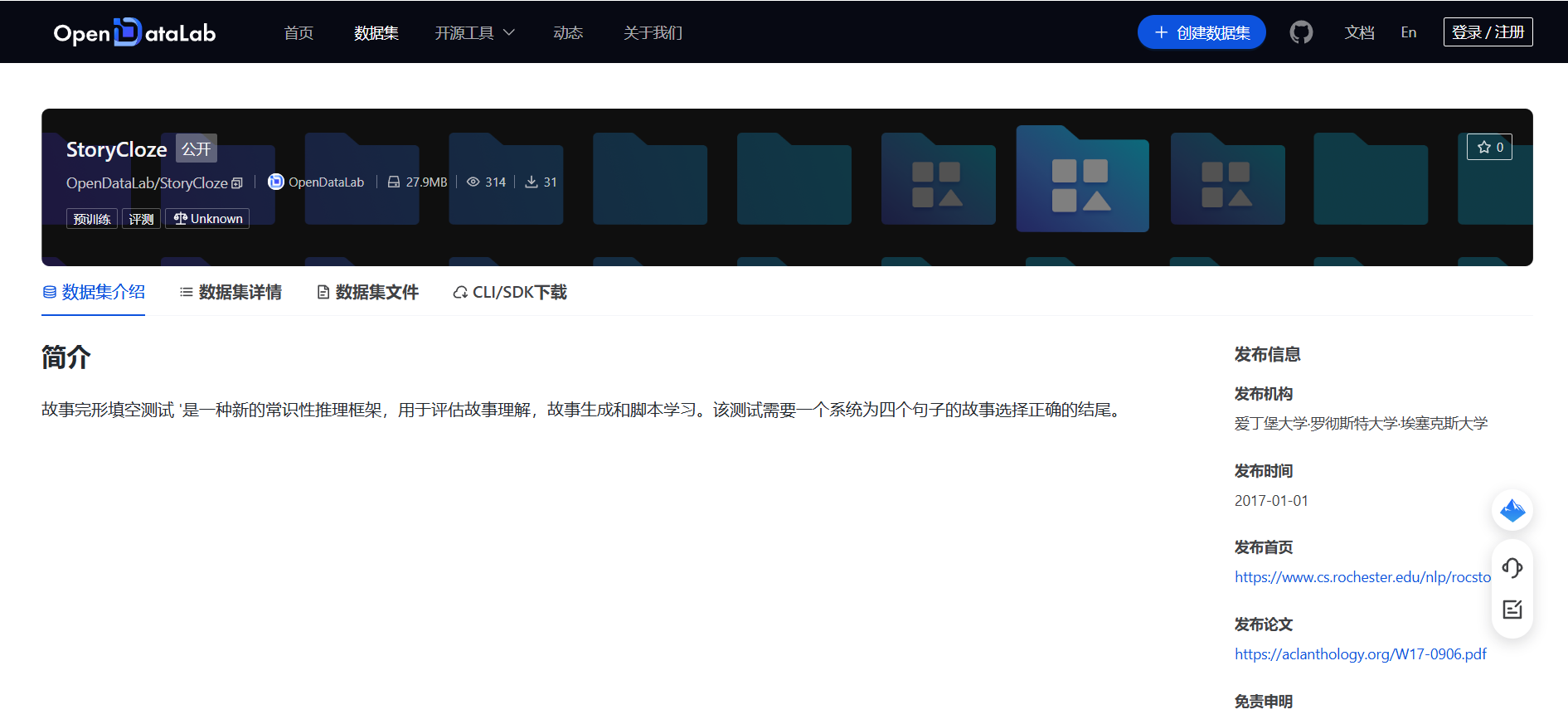Click 登录 / 注册 button
This screenshot has width=1568, height=719.
pos(1488,32)
